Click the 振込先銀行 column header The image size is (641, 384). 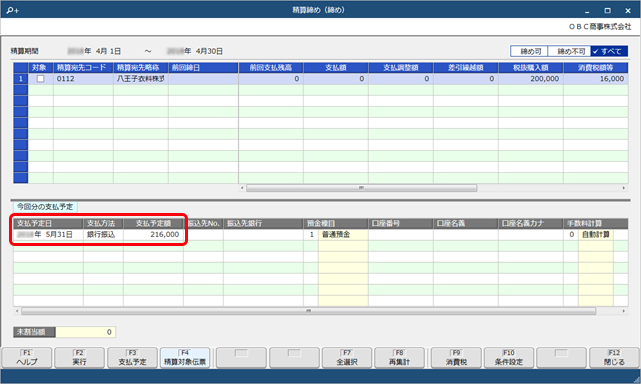point(263,224)
